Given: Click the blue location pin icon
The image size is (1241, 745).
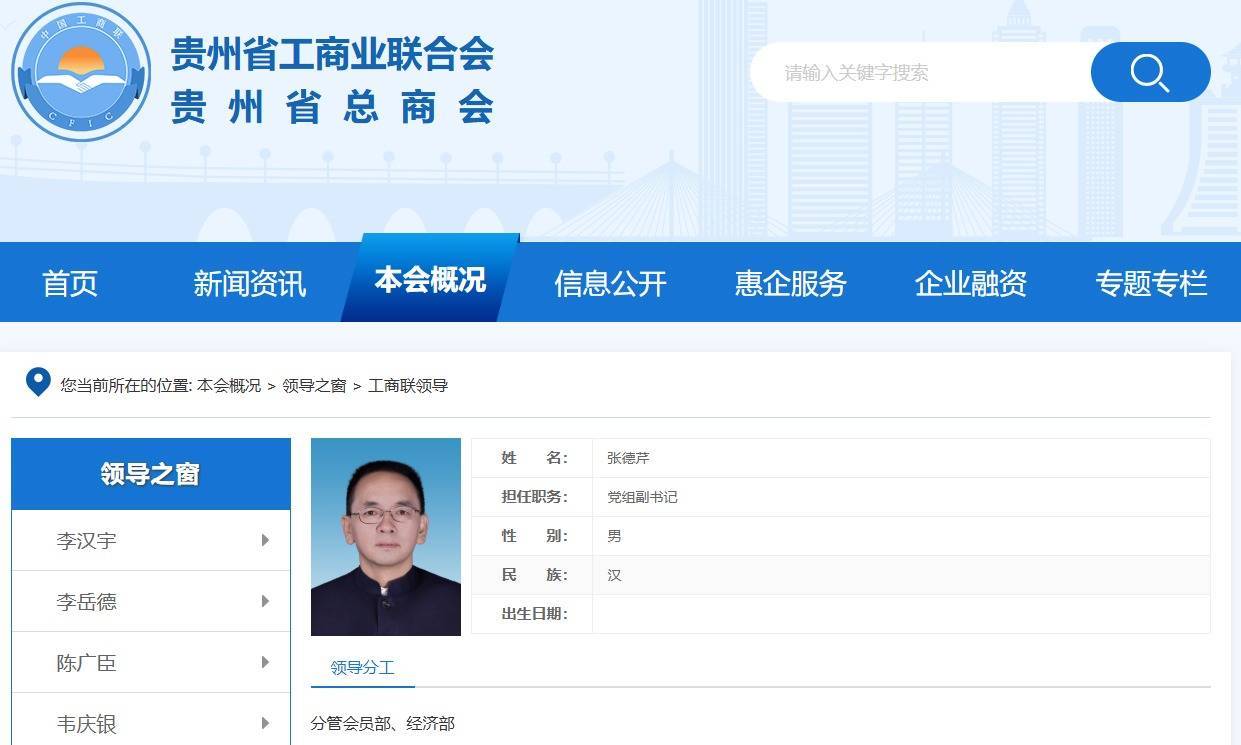Looking at the screenshot, I should tap(38, 382).
